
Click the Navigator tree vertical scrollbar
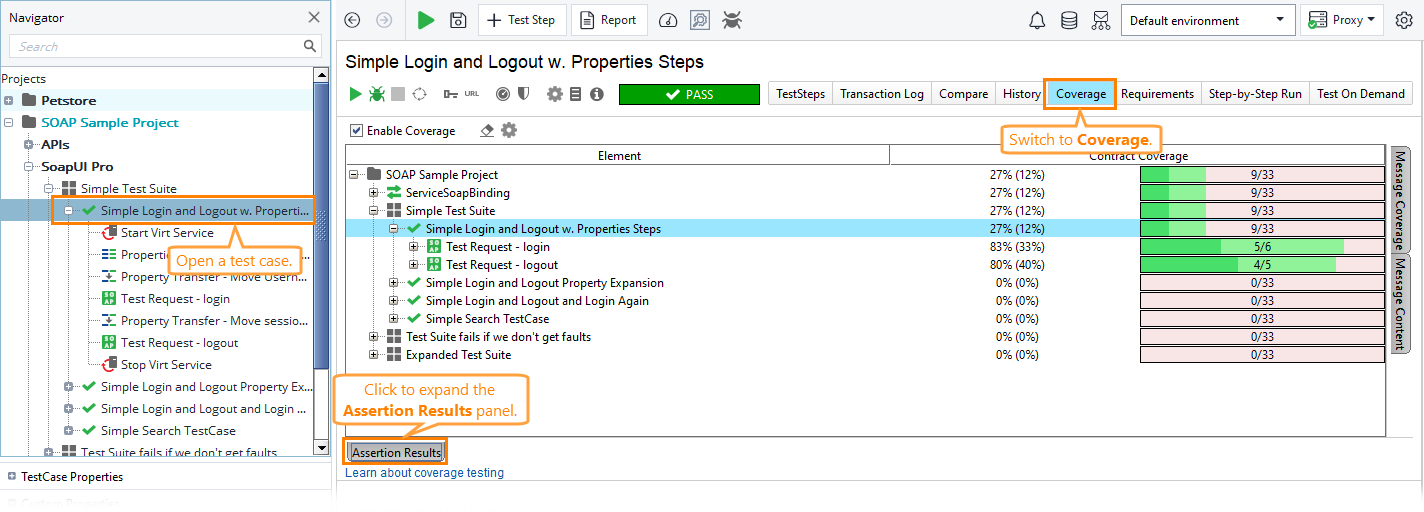pos(321,260)
